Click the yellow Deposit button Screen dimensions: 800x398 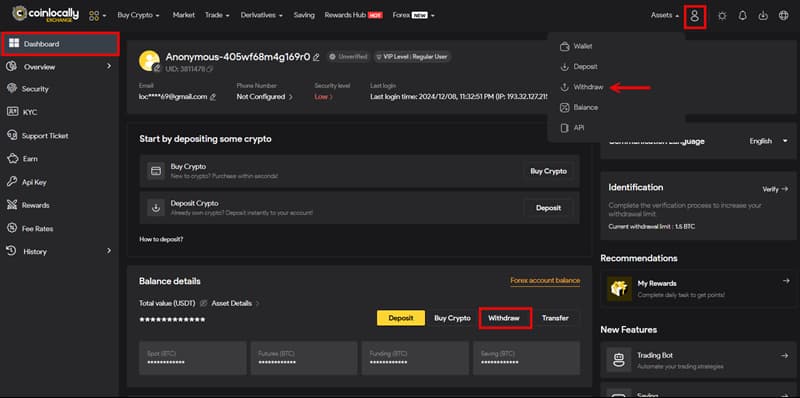pyautogui.click(x=401, y=318)
